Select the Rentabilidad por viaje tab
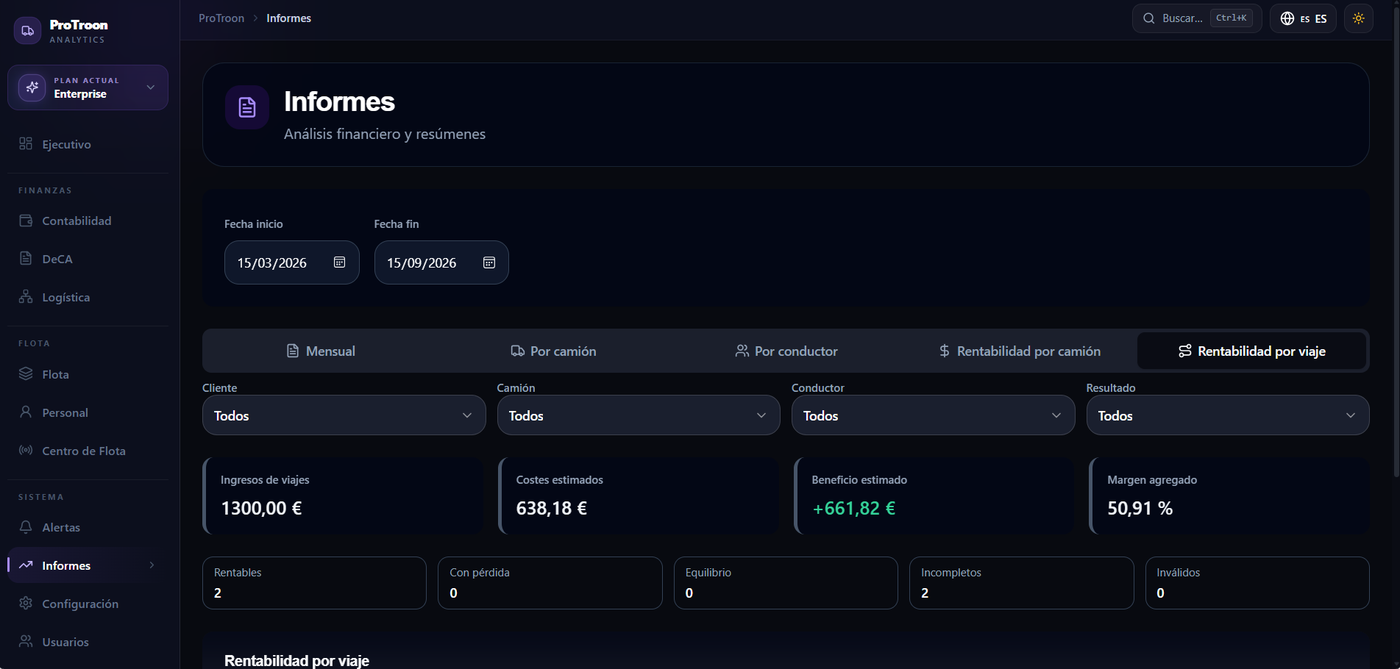The height and width of the screenshot is (669, 1400). click(x=1251, y=351)
